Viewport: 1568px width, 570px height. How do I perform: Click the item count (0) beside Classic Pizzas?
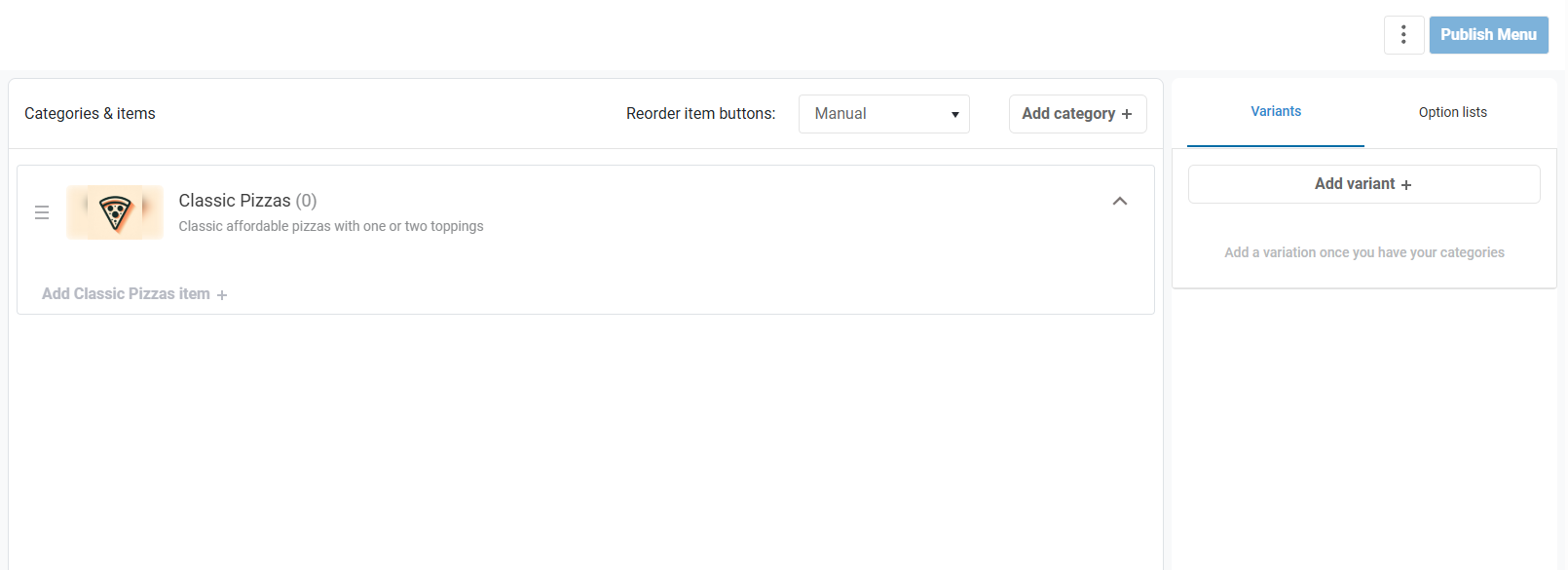click(306, 201)
